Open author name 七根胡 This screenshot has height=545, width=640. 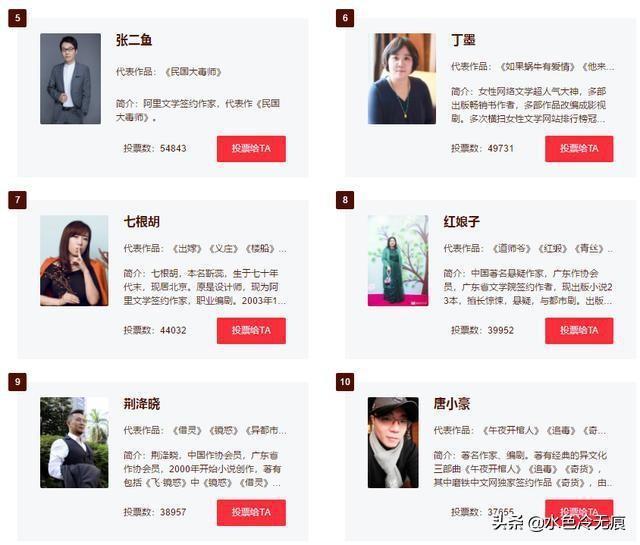pyautogui.click(x=142, y=222)
